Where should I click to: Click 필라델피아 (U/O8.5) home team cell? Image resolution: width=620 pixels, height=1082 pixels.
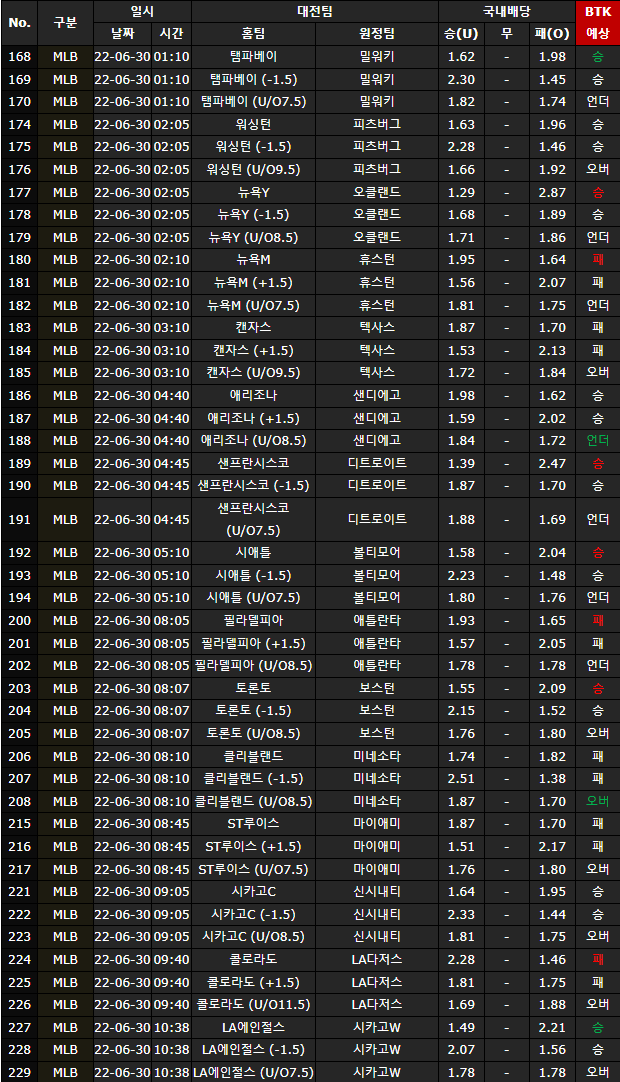253,665
